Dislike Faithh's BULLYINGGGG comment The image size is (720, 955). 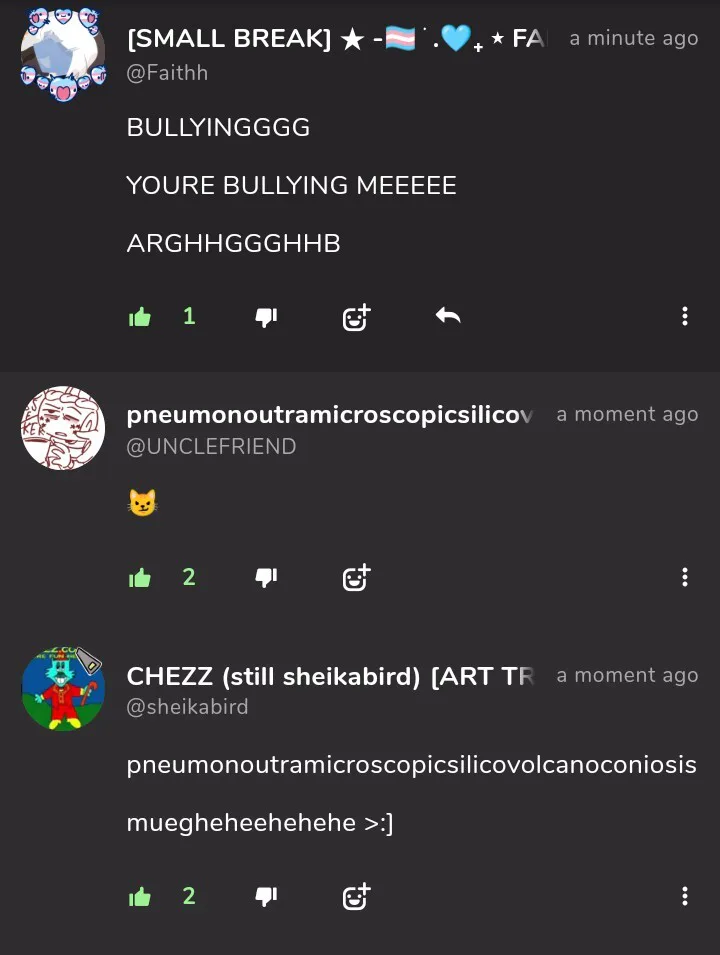coord(266,317)
